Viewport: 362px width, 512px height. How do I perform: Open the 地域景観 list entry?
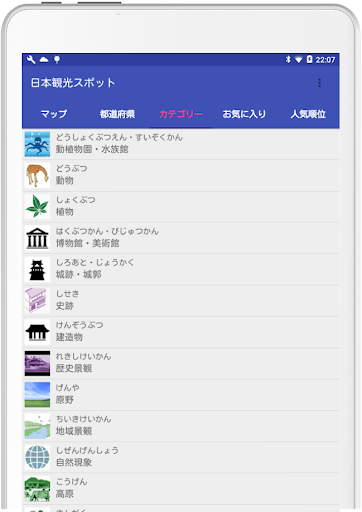click(x=181, y=426)
